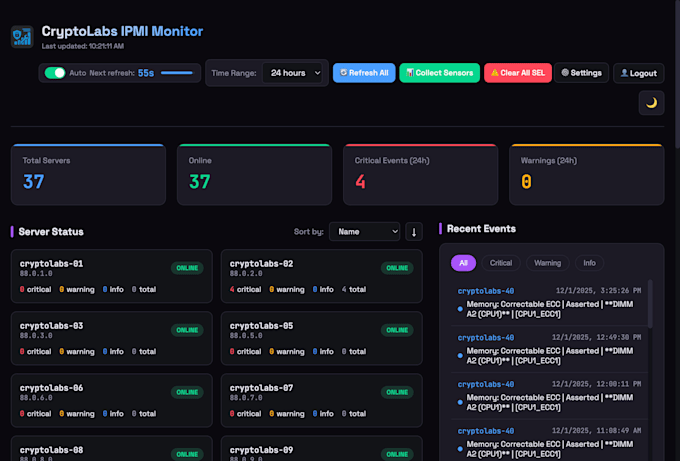Click the IP 88.0.2.0 under cryptolabs-02
The width and height of the screenshot is (680, 461).
click(246, 273)
